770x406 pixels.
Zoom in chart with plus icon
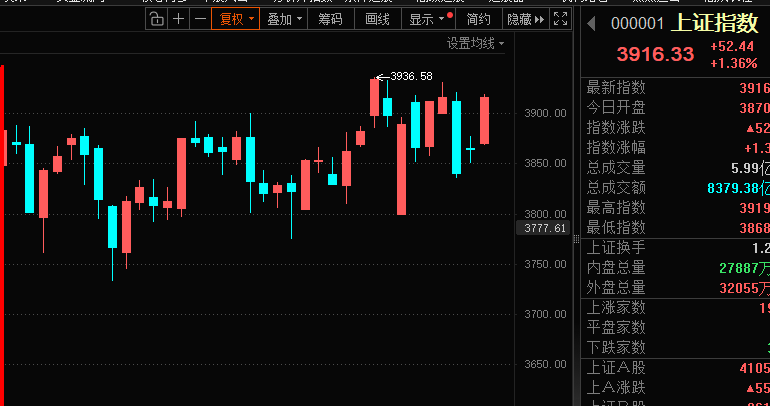point(178,18)
